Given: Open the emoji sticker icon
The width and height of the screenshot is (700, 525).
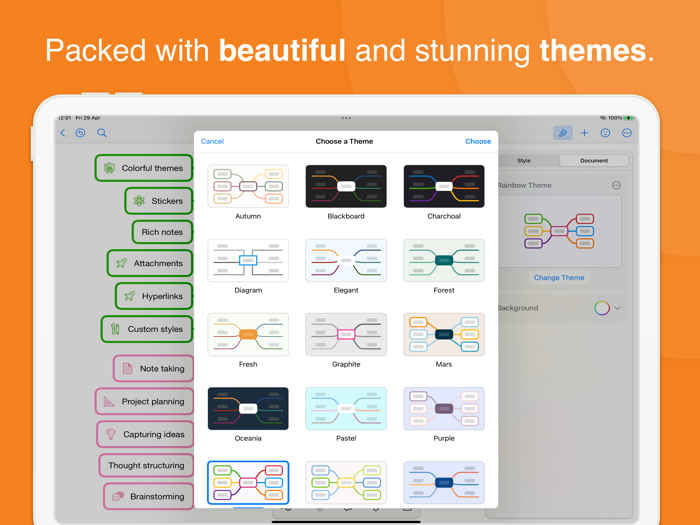Looking at the screenshot, I should point(605,133).
